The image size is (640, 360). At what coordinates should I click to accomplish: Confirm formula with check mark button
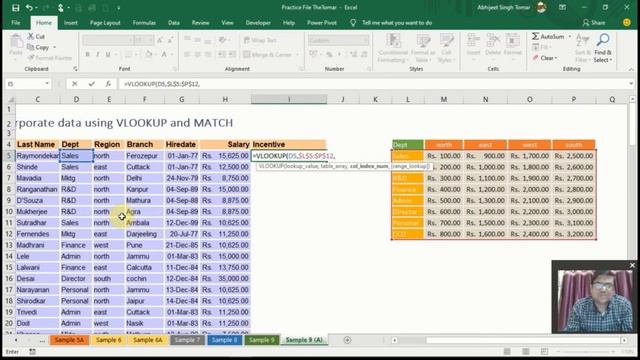pos(91,84)
